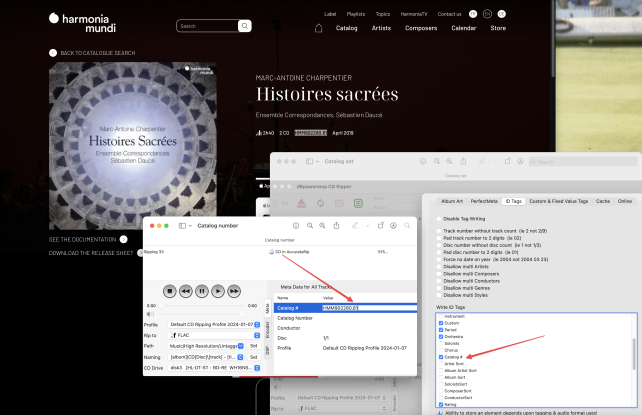Stop playback in CD ripper
This screenshot has height=415, width=642.
[x=170, y=291]
